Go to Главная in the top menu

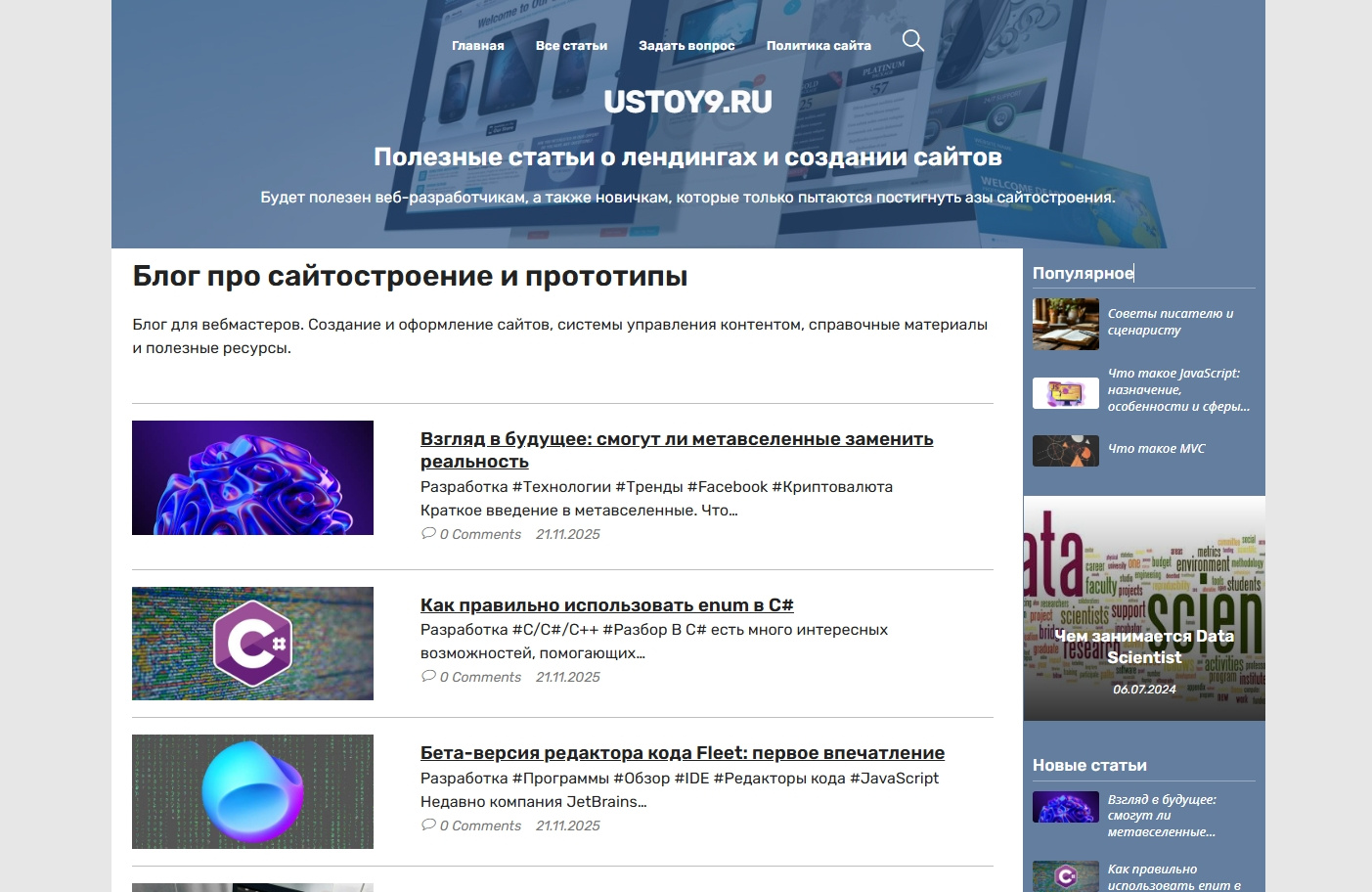point(478,45)
